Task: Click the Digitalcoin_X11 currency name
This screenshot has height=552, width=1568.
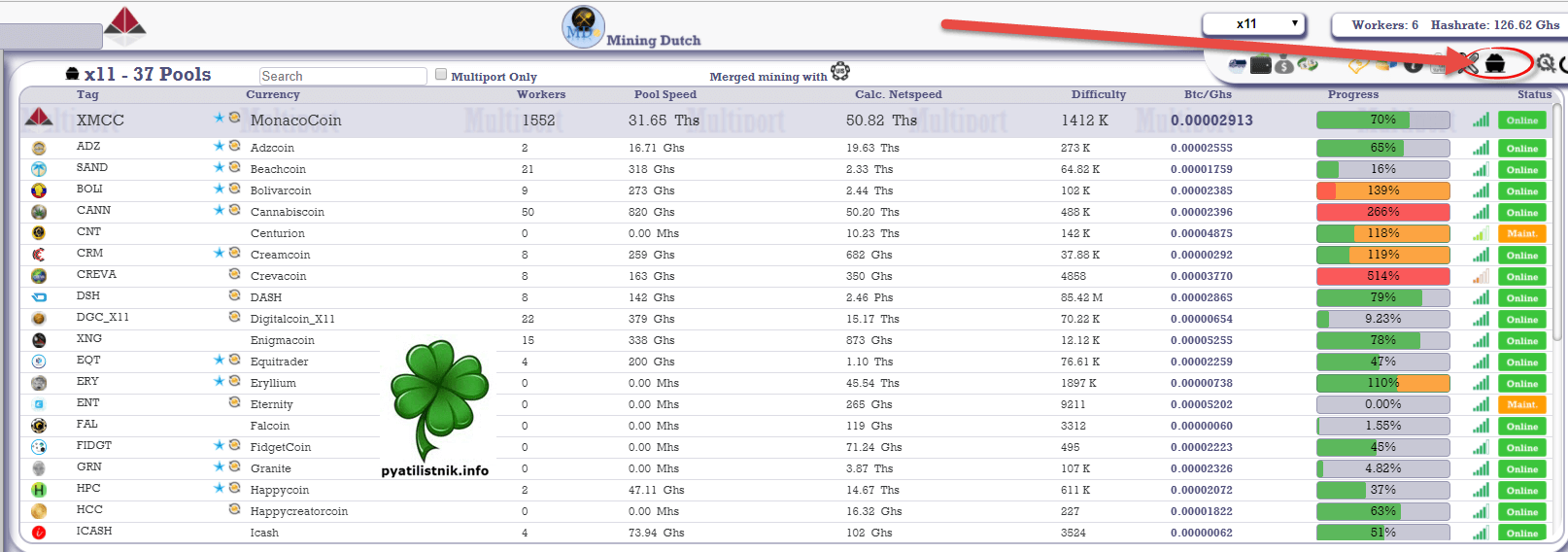Action: [292, 319]
